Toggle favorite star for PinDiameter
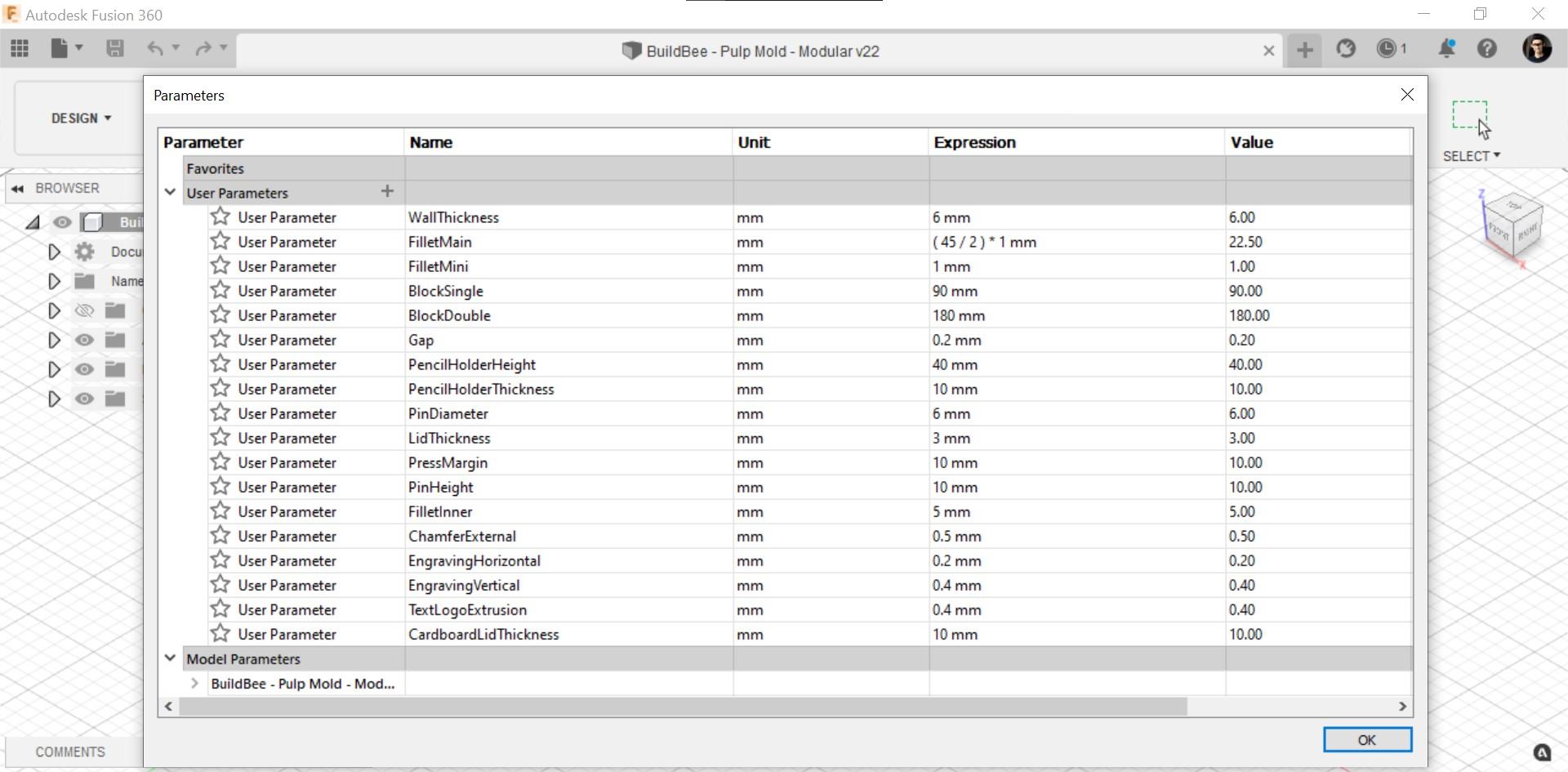The image size is (1568, 772). 220,413
